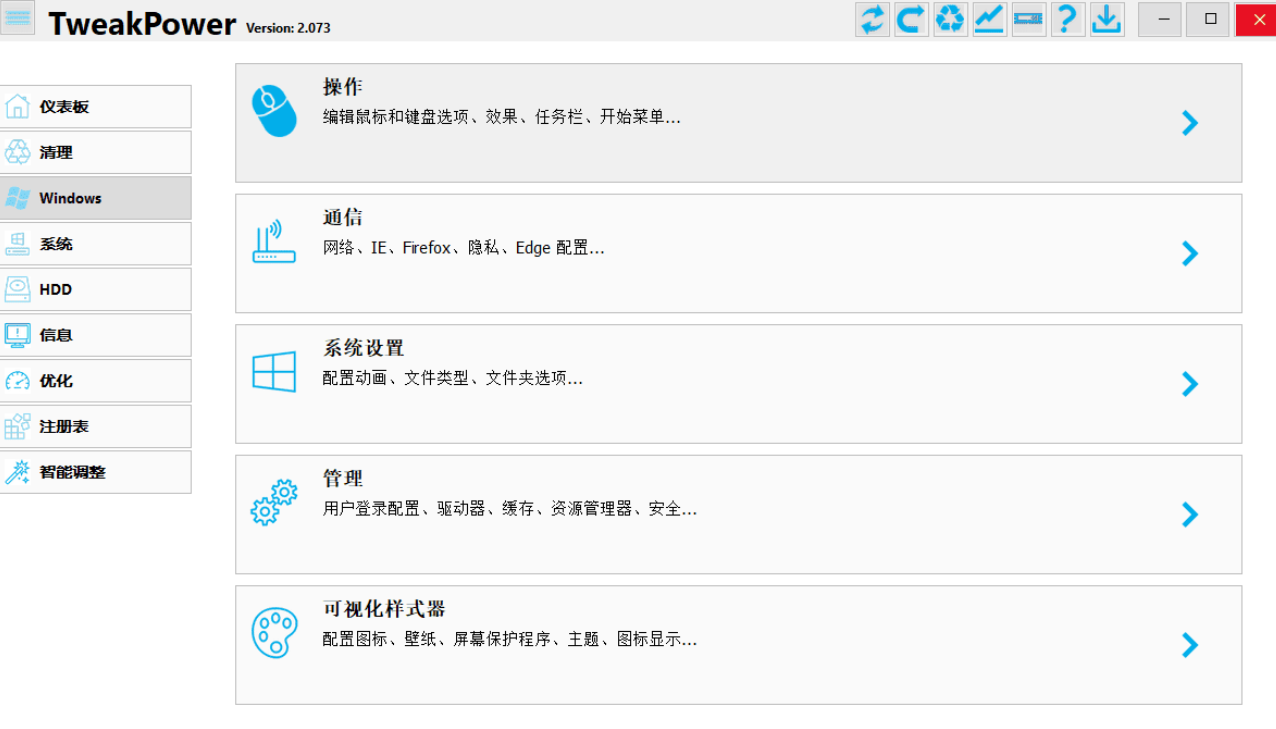Click the Windows logo icon on 系统设置 card

(x=274, y=372)
